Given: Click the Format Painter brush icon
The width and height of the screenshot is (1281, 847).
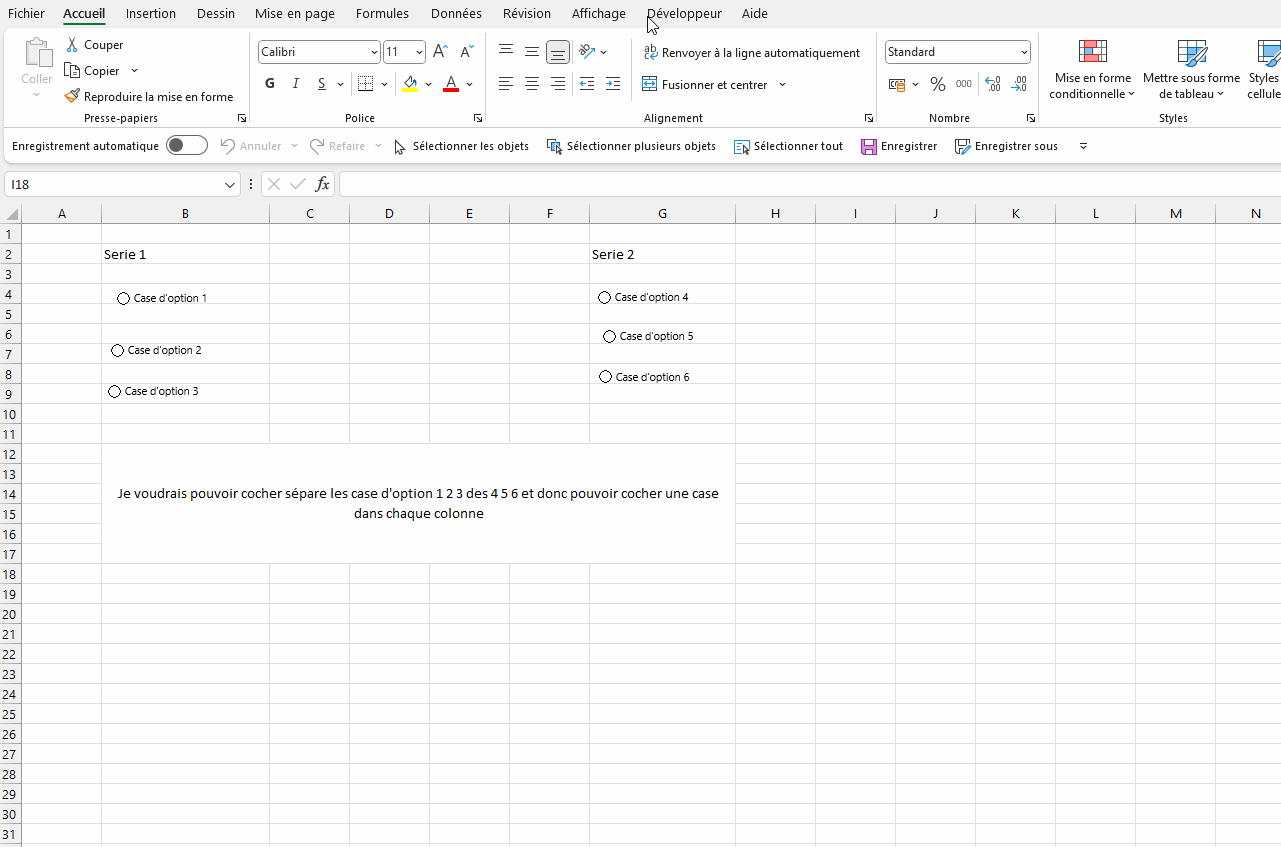Looking at the screenshot, I should (x=72, y=97).
